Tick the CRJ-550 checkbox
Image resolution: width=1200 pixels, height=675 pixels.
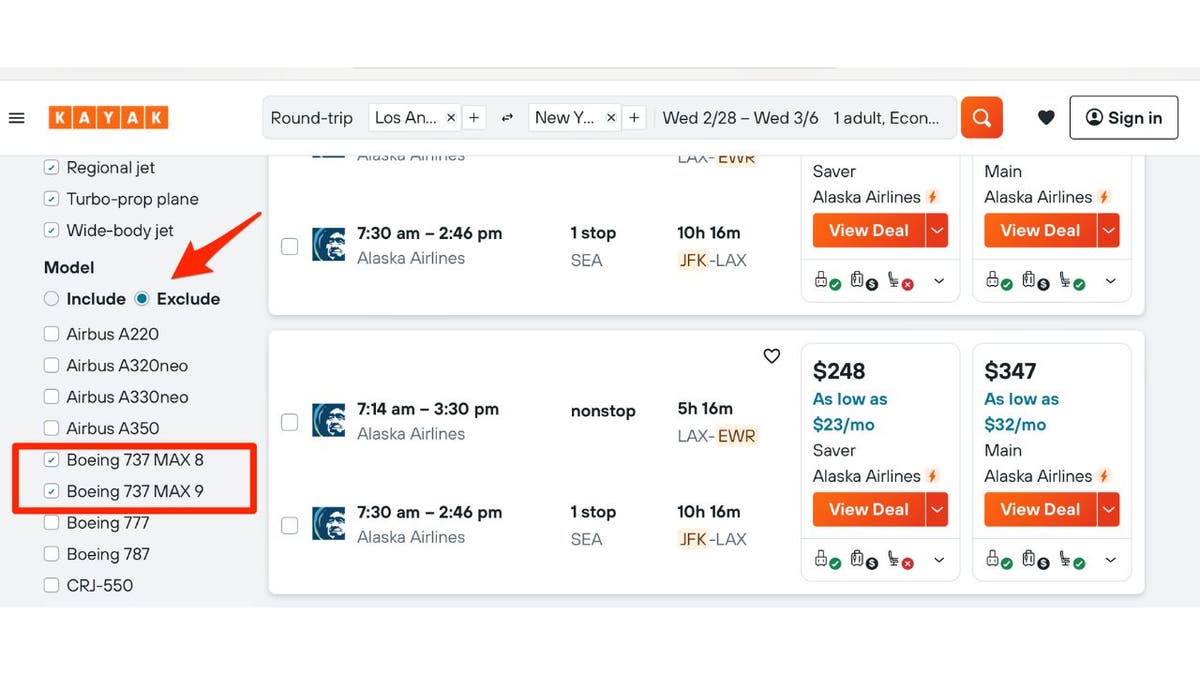coord(51,585)
